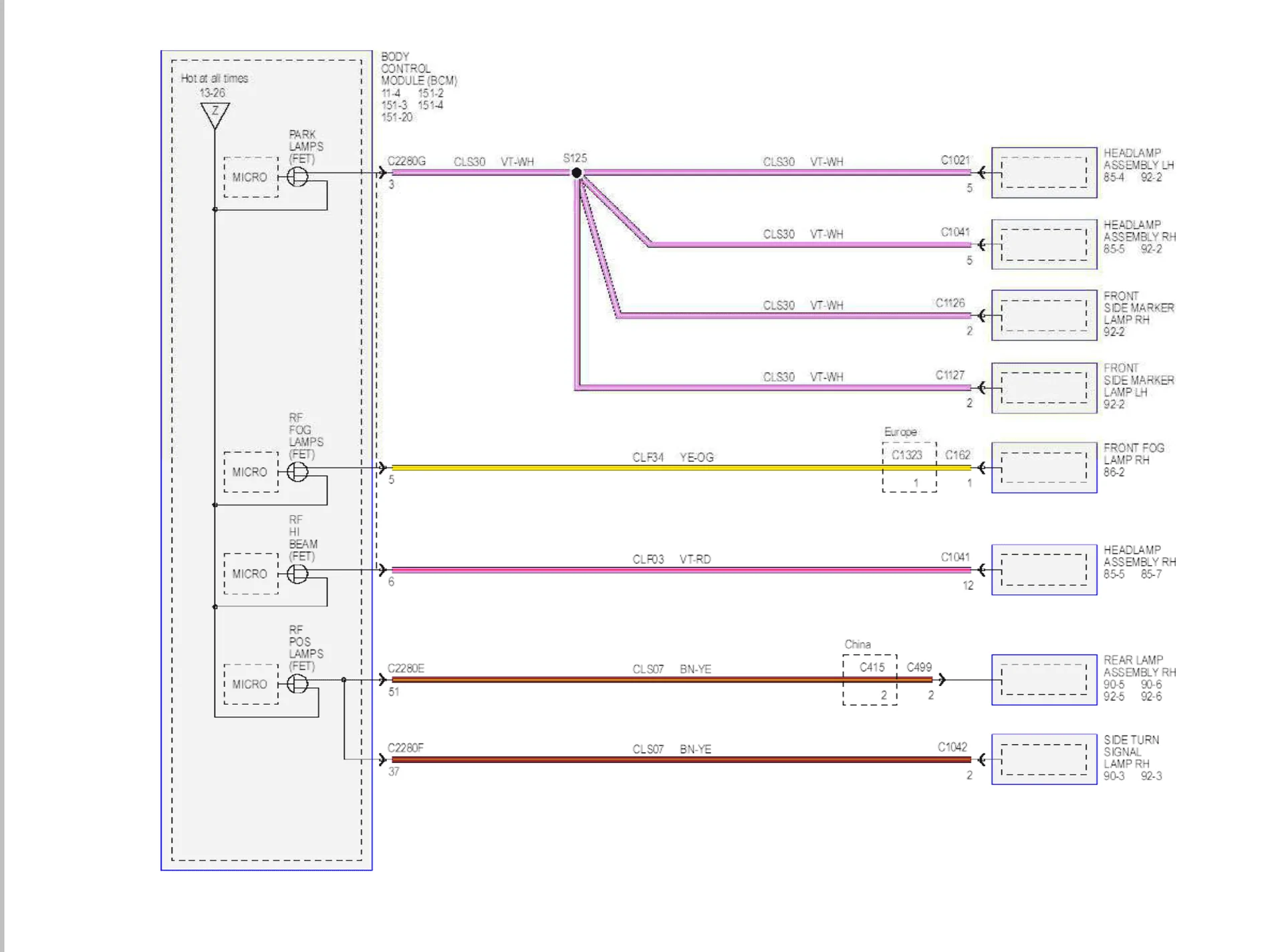
Task: Click the RF POS LAMPS FET transistor symbol
Action: coord(297,684)
